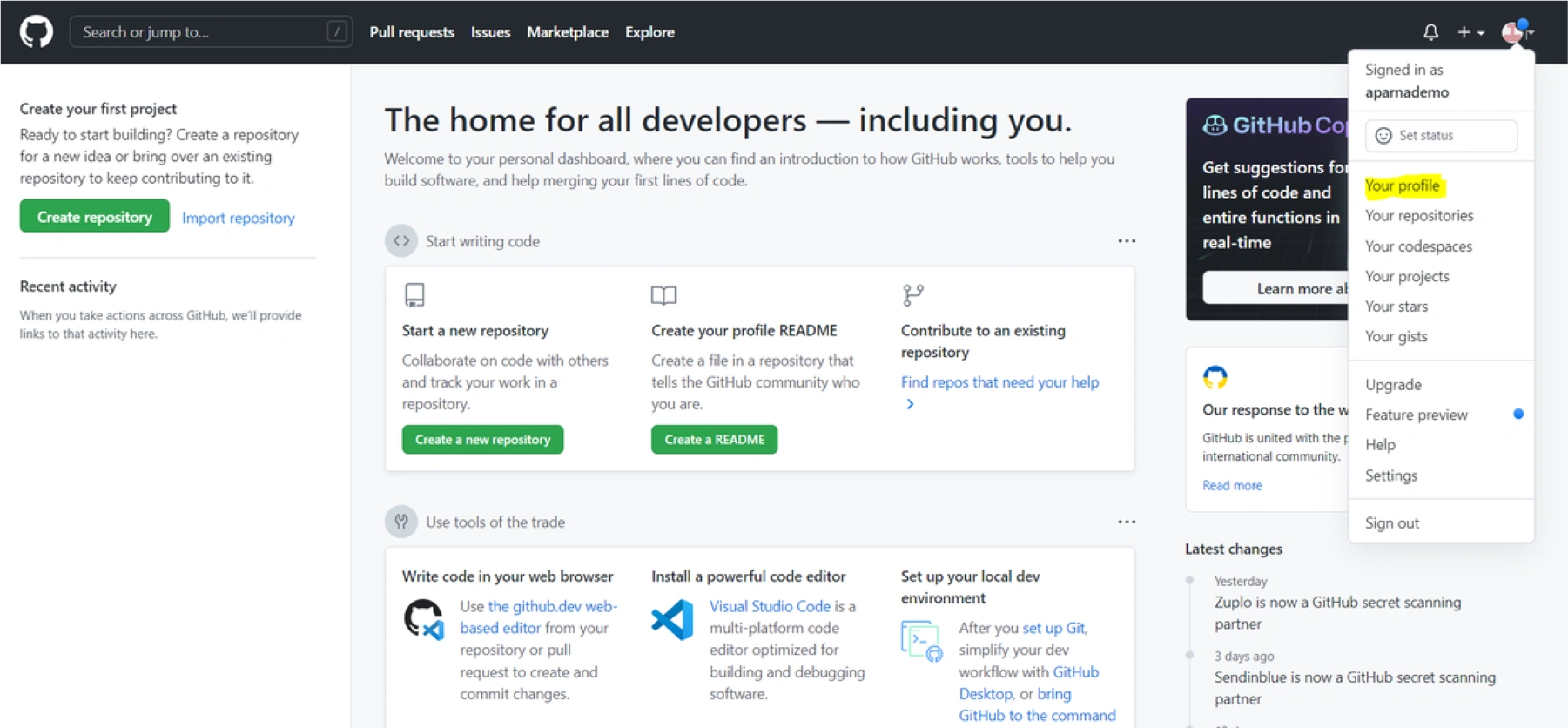Click the tools icon beside Use tools of the trade
This screenshot has height=728, width=1568.
click(401, 522)
